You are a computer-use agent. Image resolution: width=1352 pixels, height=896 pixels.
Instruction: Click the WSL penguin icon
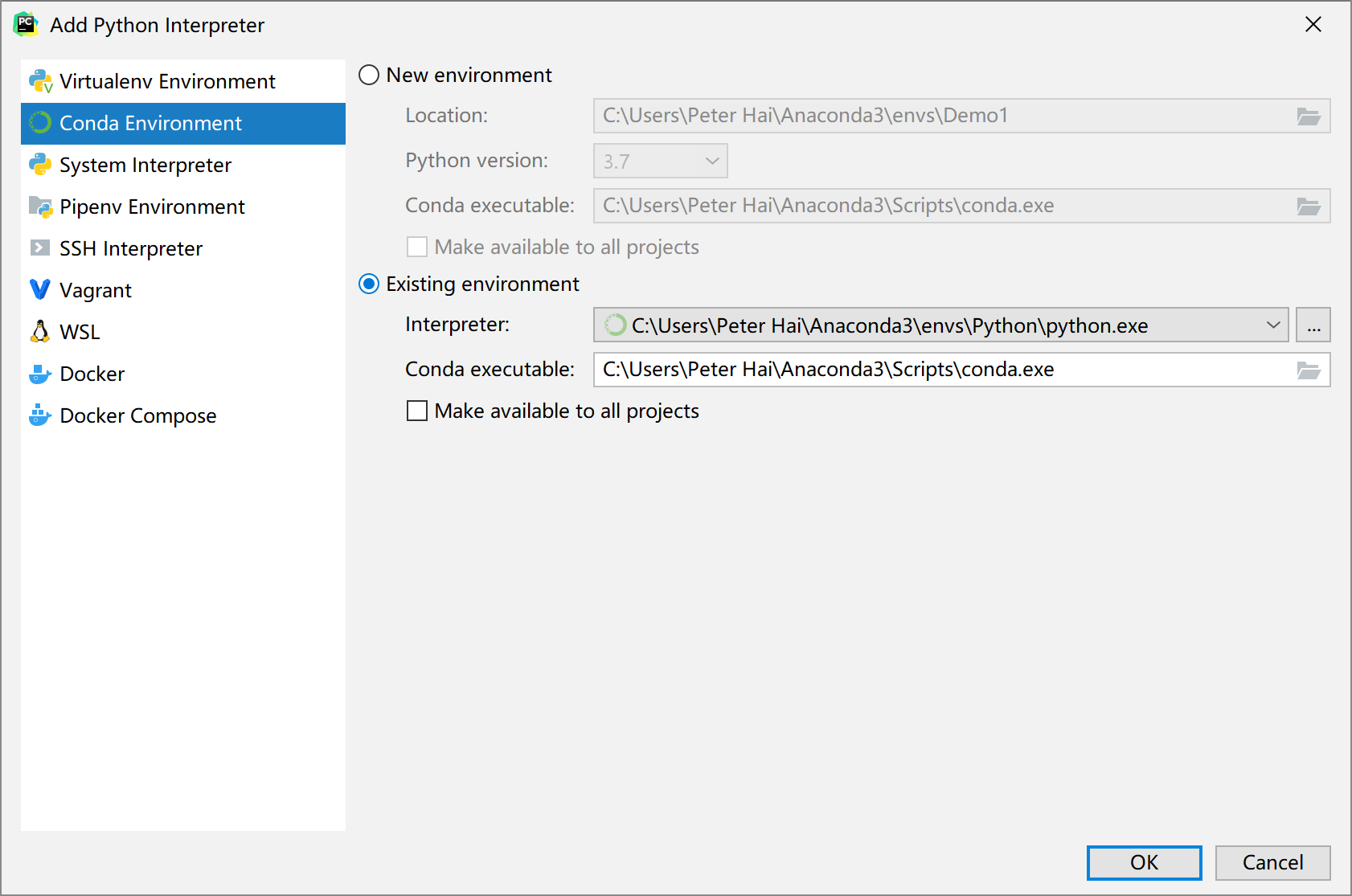[x=40, y=331]
